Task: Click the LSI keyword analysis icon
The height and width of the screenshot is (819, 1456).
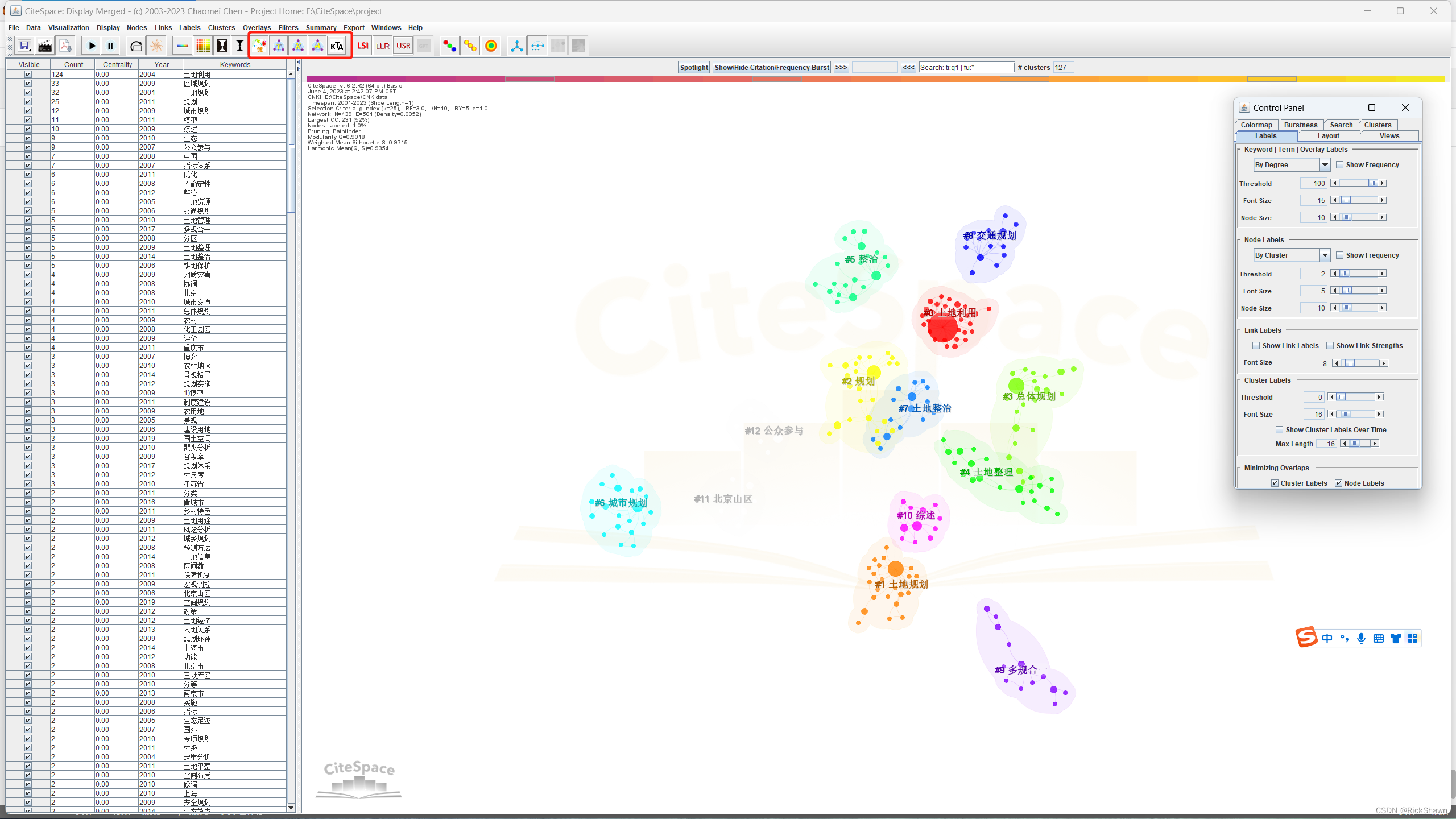Action: 362,45
